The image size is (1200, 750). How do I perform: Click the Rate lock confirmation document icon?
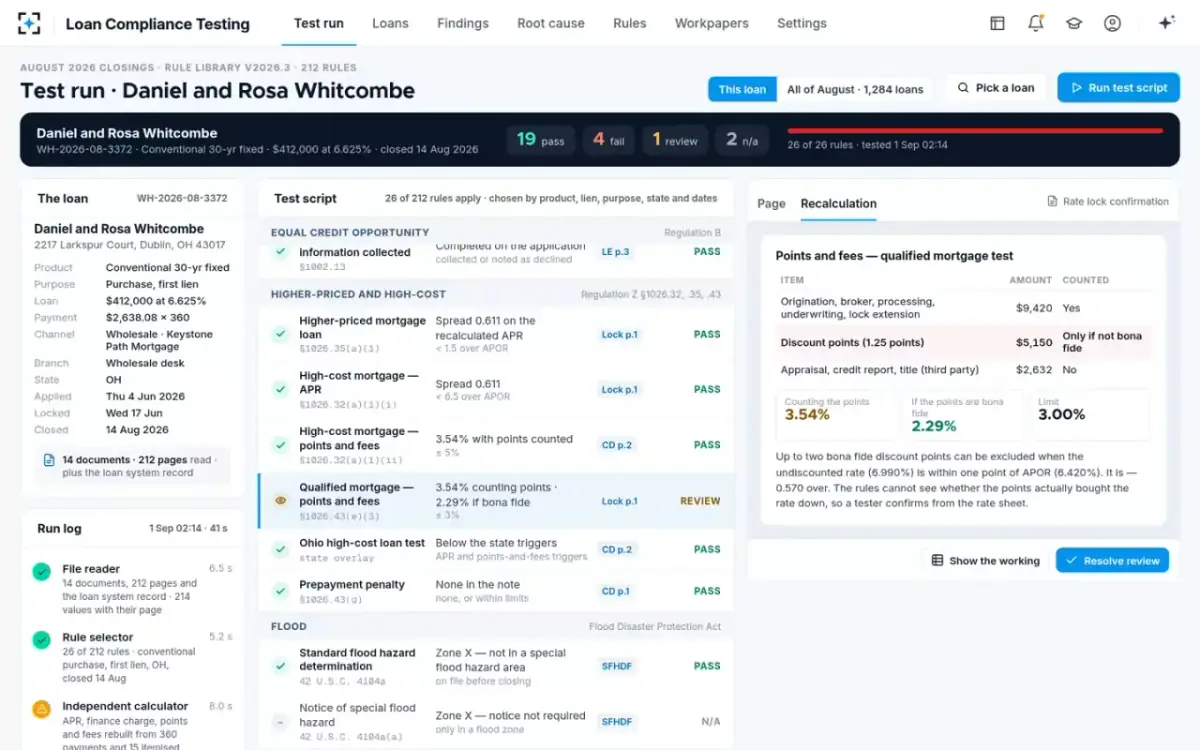tap(1052, 201)
